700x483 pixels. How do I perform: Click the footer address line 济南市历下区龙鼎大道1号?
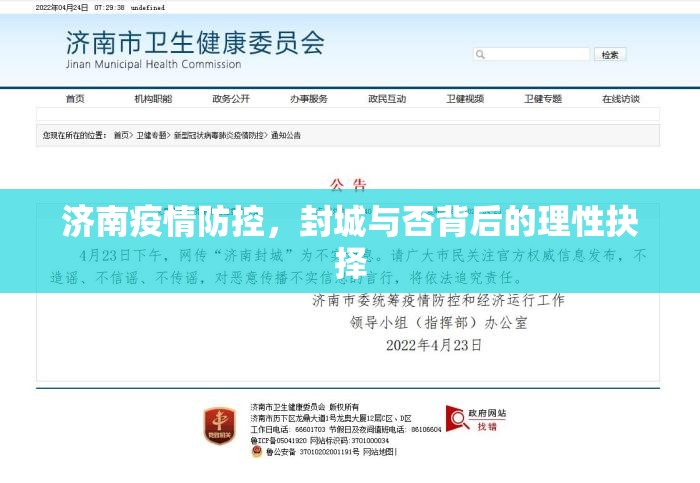pos(331,418)
